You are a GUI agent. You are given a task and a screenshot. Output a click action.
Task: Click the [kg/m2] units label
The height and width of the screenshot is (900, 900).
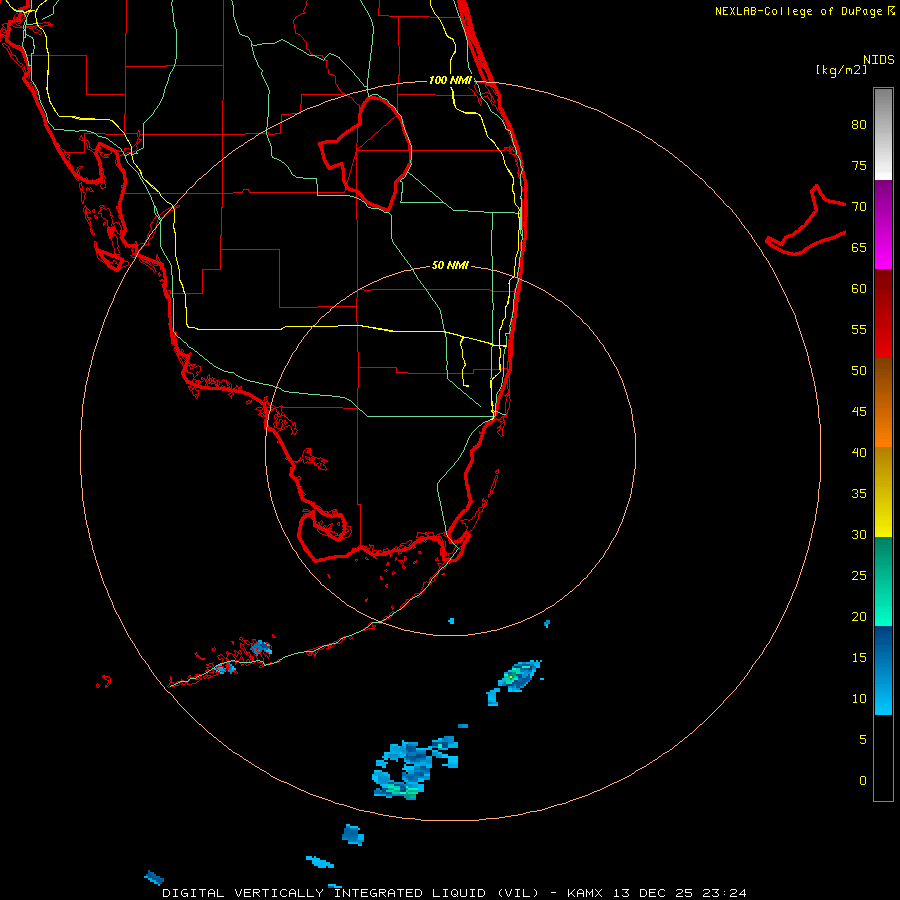[841, 70]
